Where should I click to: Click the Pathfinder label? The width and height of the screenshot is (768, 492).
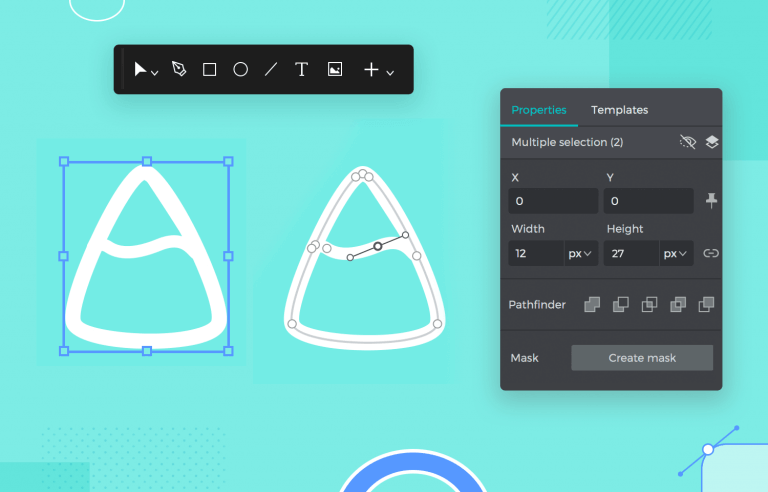point(537,305)
